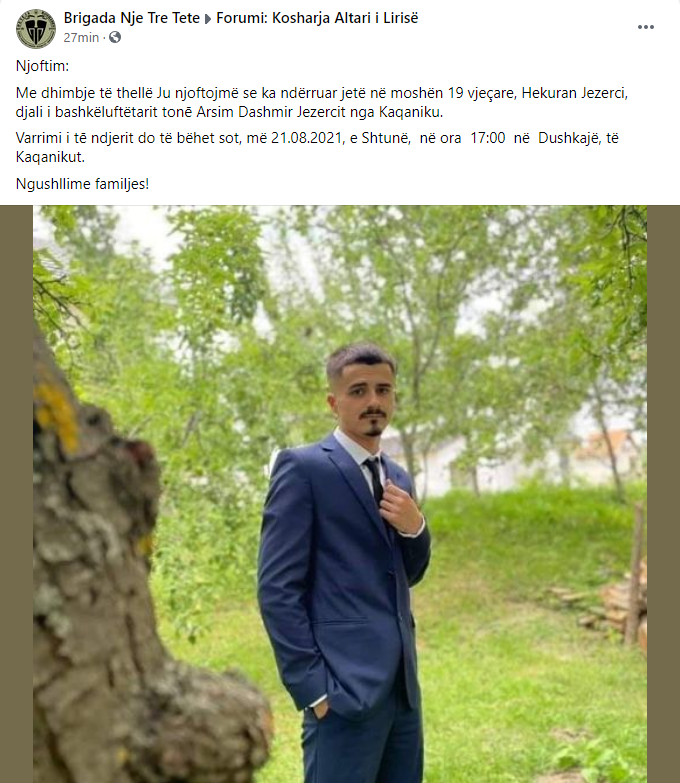Viewport: 680px width, 783px height.
Task: Open the attached photo of the man in a suit
Action: 340,494
